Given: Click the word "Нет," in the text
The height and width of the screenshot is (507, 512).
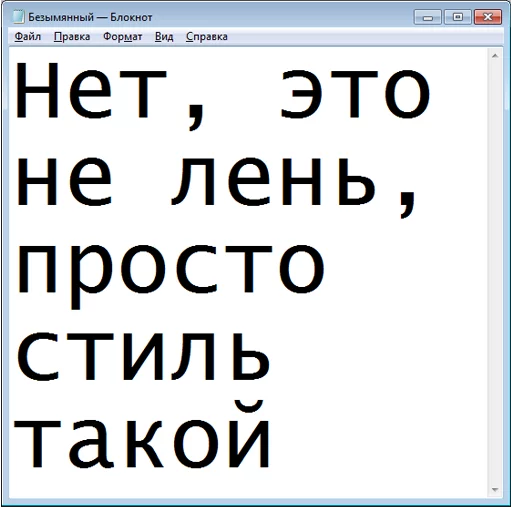Looking at the screenshot, I should [109, 96].
